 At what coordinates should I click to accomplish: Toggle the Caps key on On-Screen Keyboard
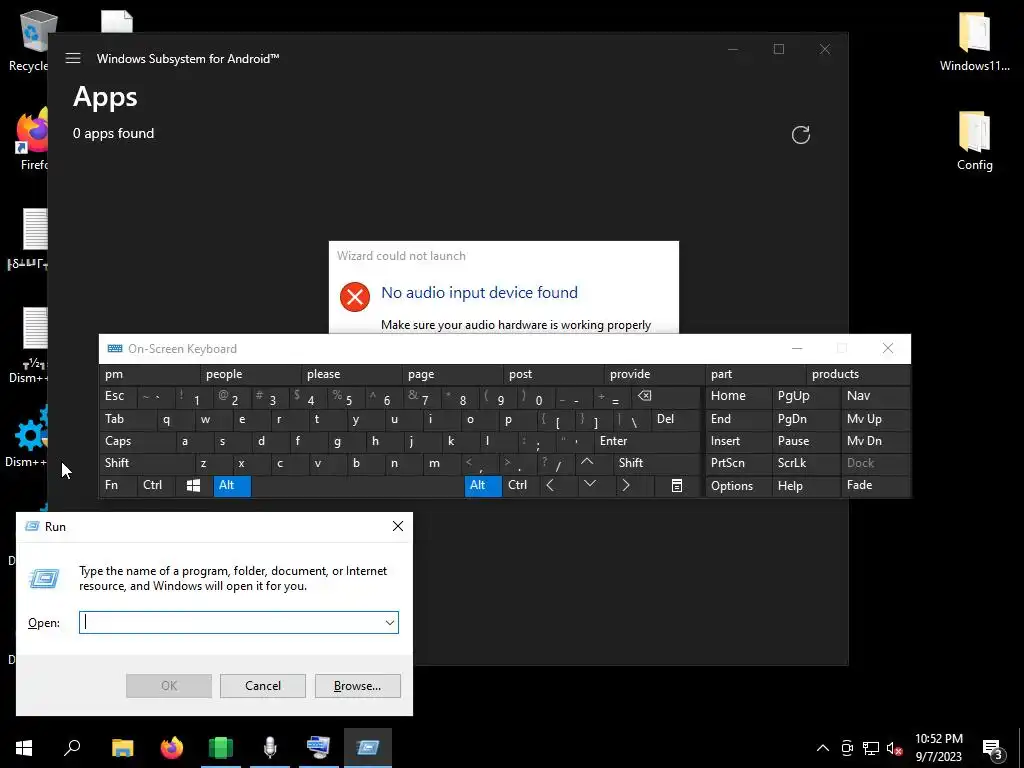[x=136, y=441]
